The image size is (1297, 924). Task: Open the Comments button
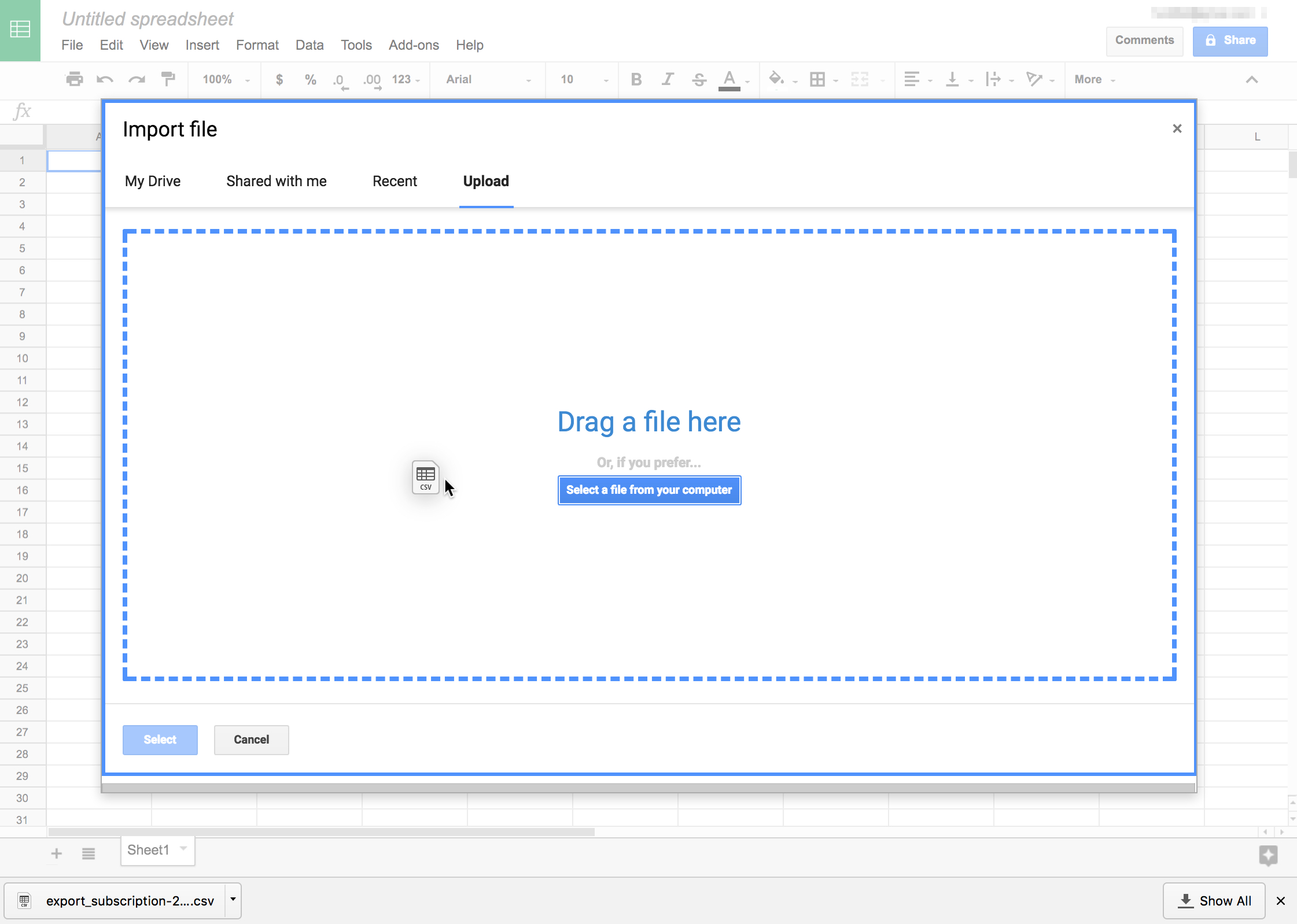(x=1144, y=40)
